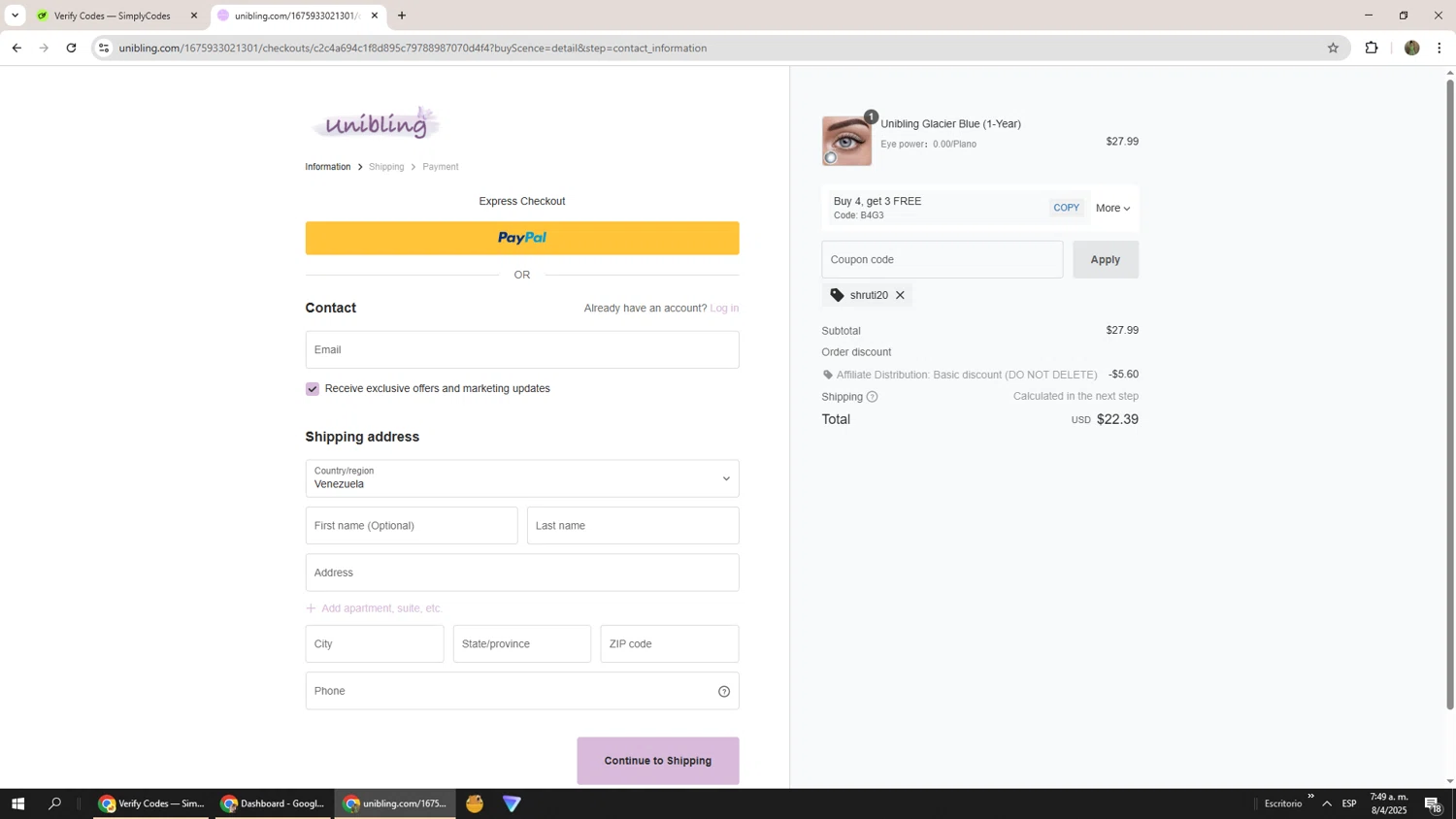Pay with PayPal express checkout
The height and width of the screenshot is (819, 1456).
click(x=522, y=238)
